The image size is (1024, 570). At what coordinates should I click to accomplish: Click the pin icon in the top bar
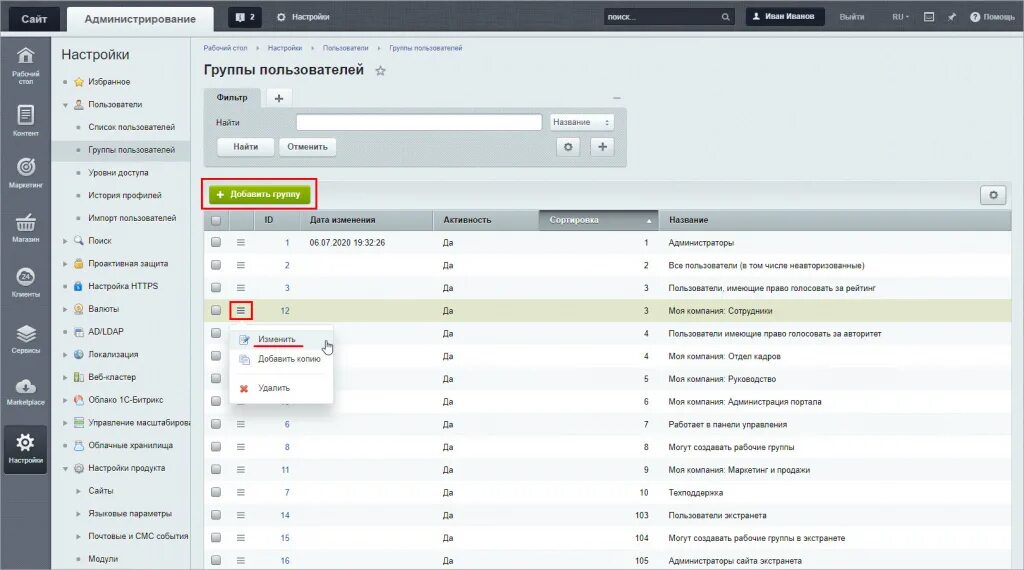click(952, 17)
